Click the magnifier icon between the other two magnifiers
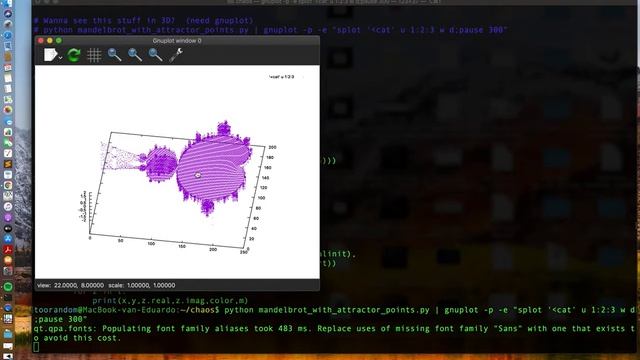The width and height of the screenshot is (640, 360). [135, 55]
